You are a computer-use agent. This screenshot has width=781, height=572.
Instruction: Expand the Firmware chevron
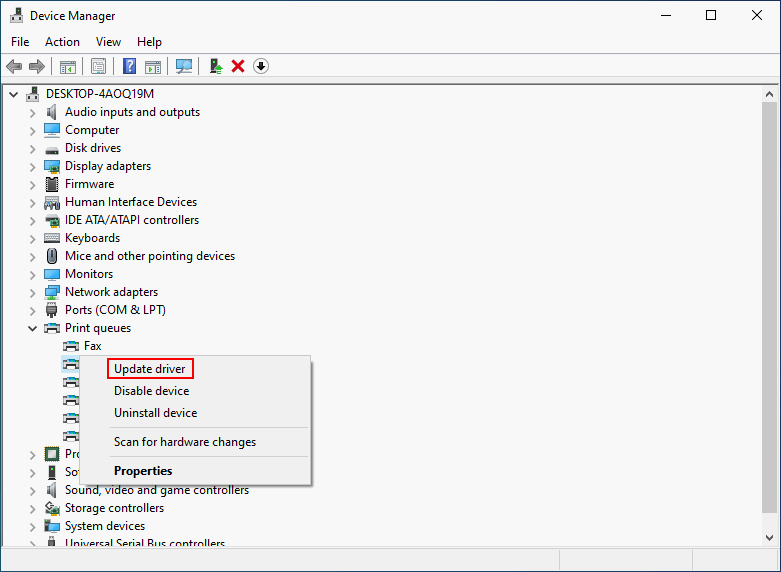coord(33,185)
